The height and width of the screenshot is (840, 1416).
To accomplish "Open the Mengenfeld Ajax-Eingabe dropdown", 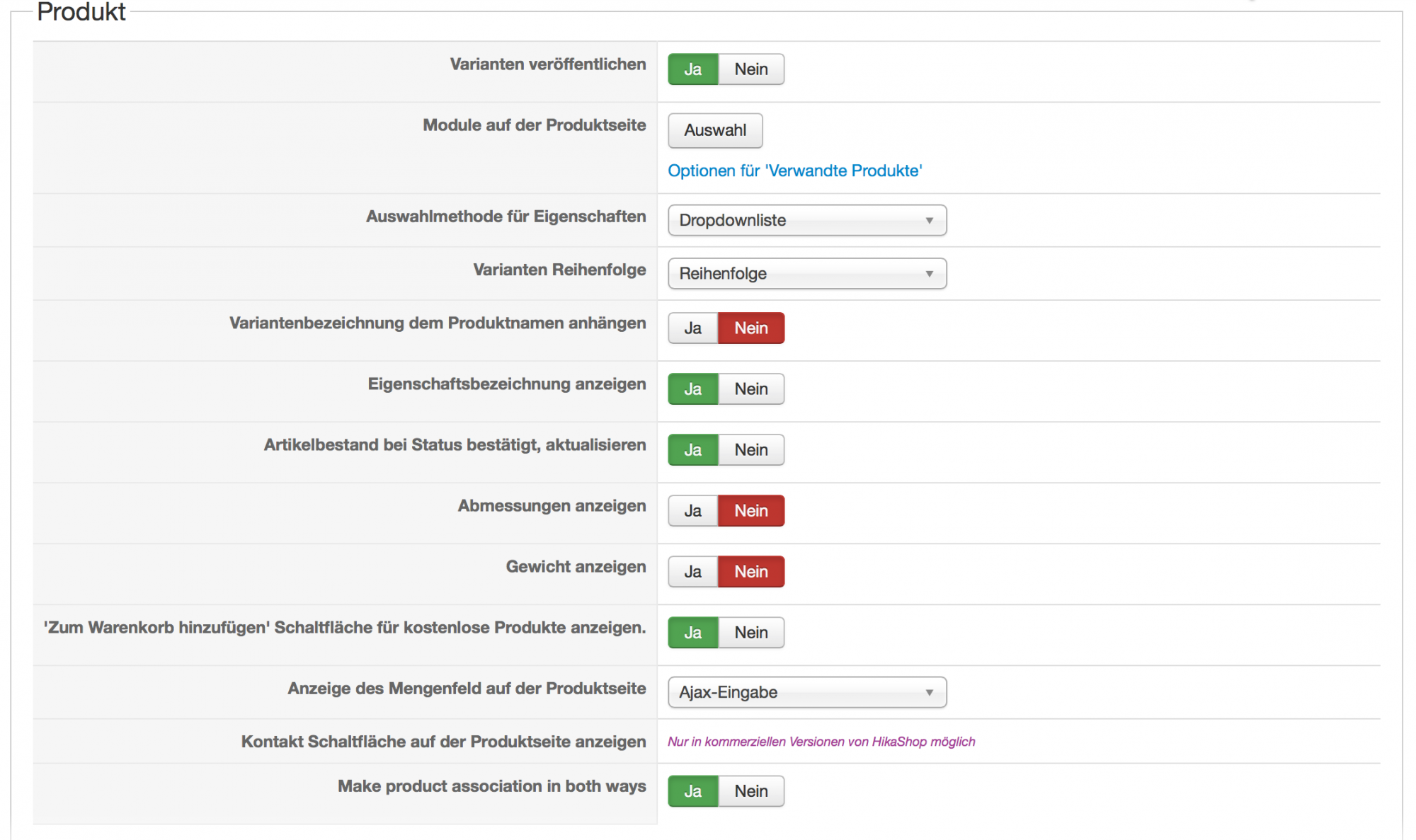I will (806, 692).
